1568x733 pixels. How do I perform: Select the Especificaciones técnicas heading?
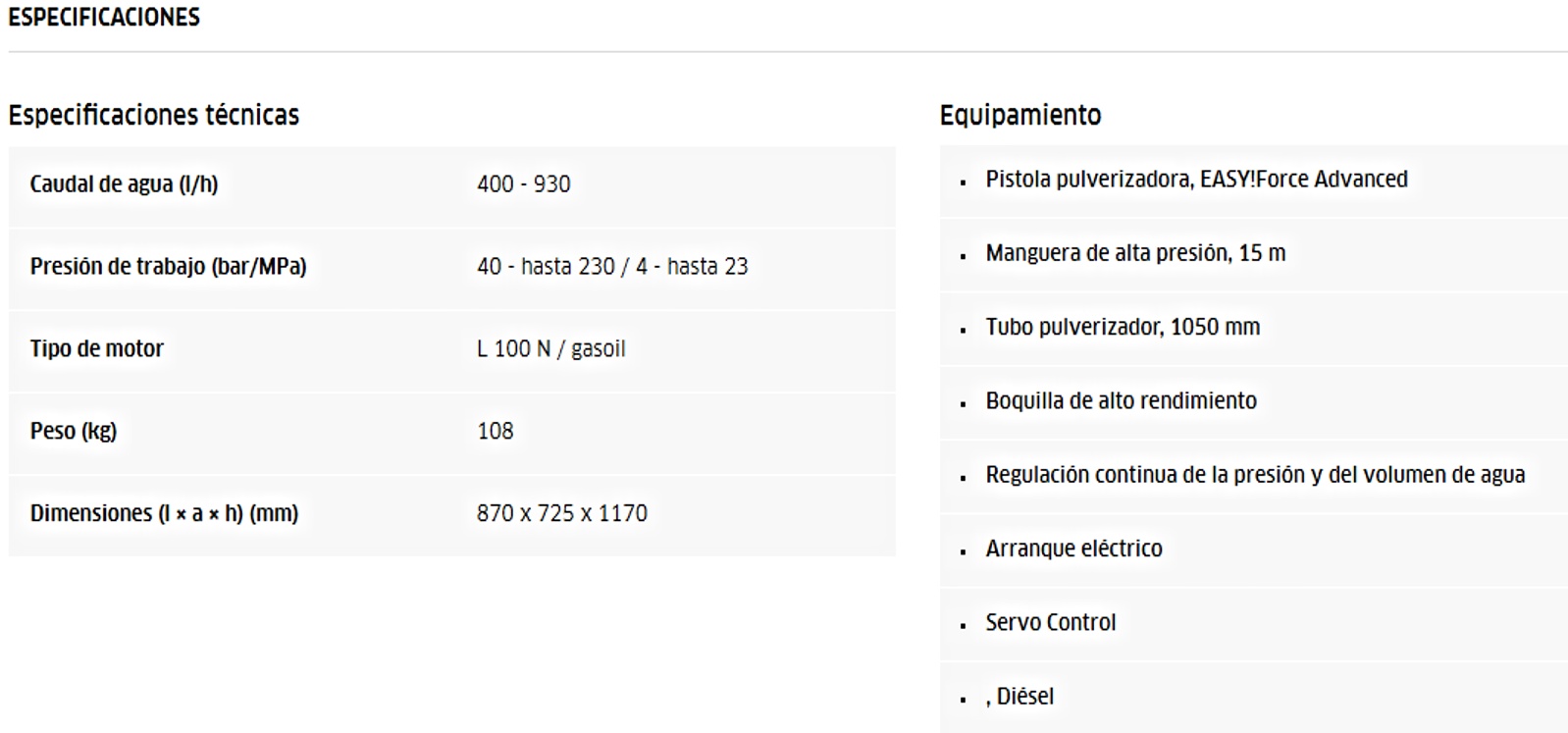tap(154, 115)
